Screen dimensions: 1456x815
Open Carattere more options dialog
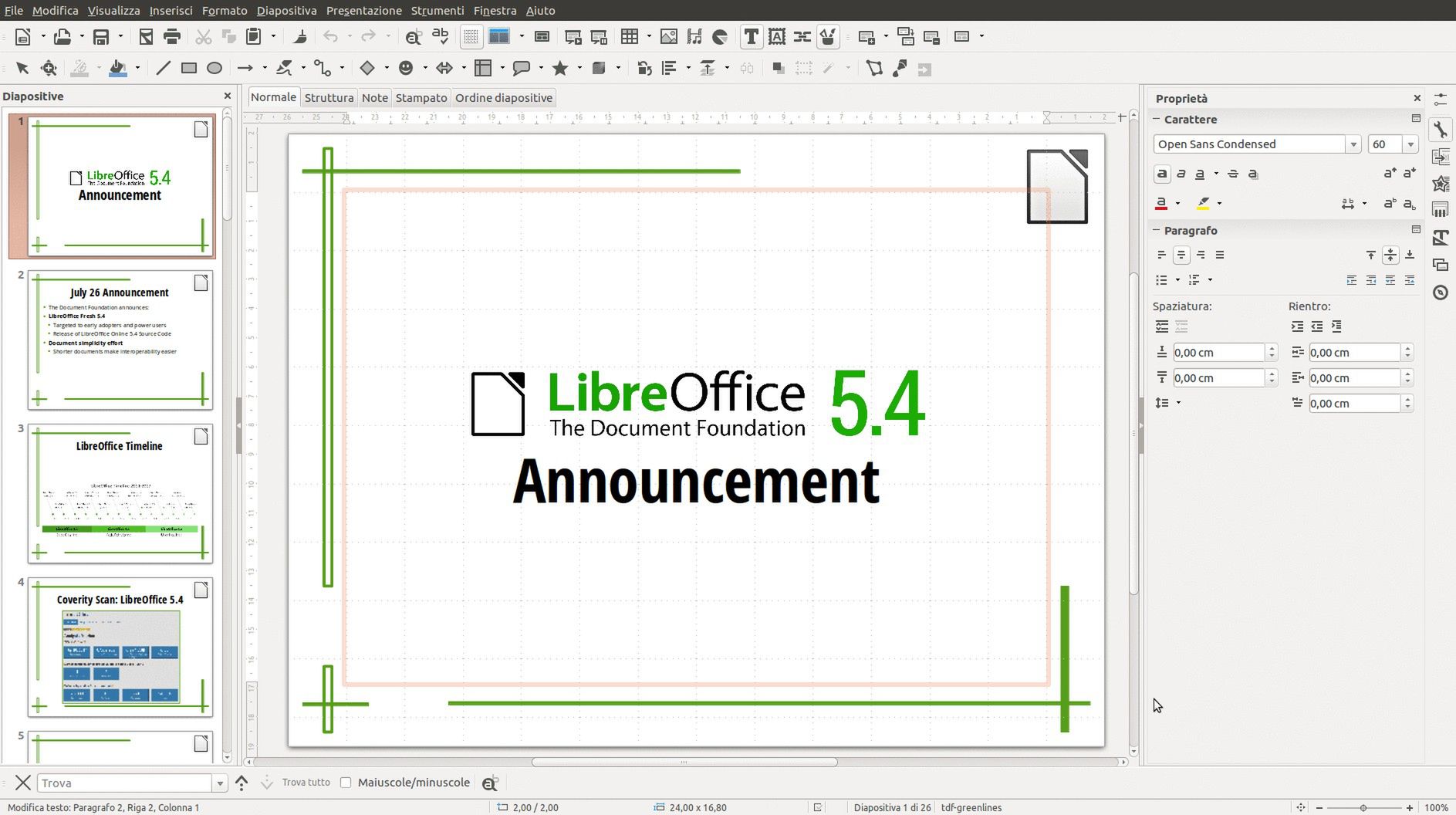[1416, 119]
